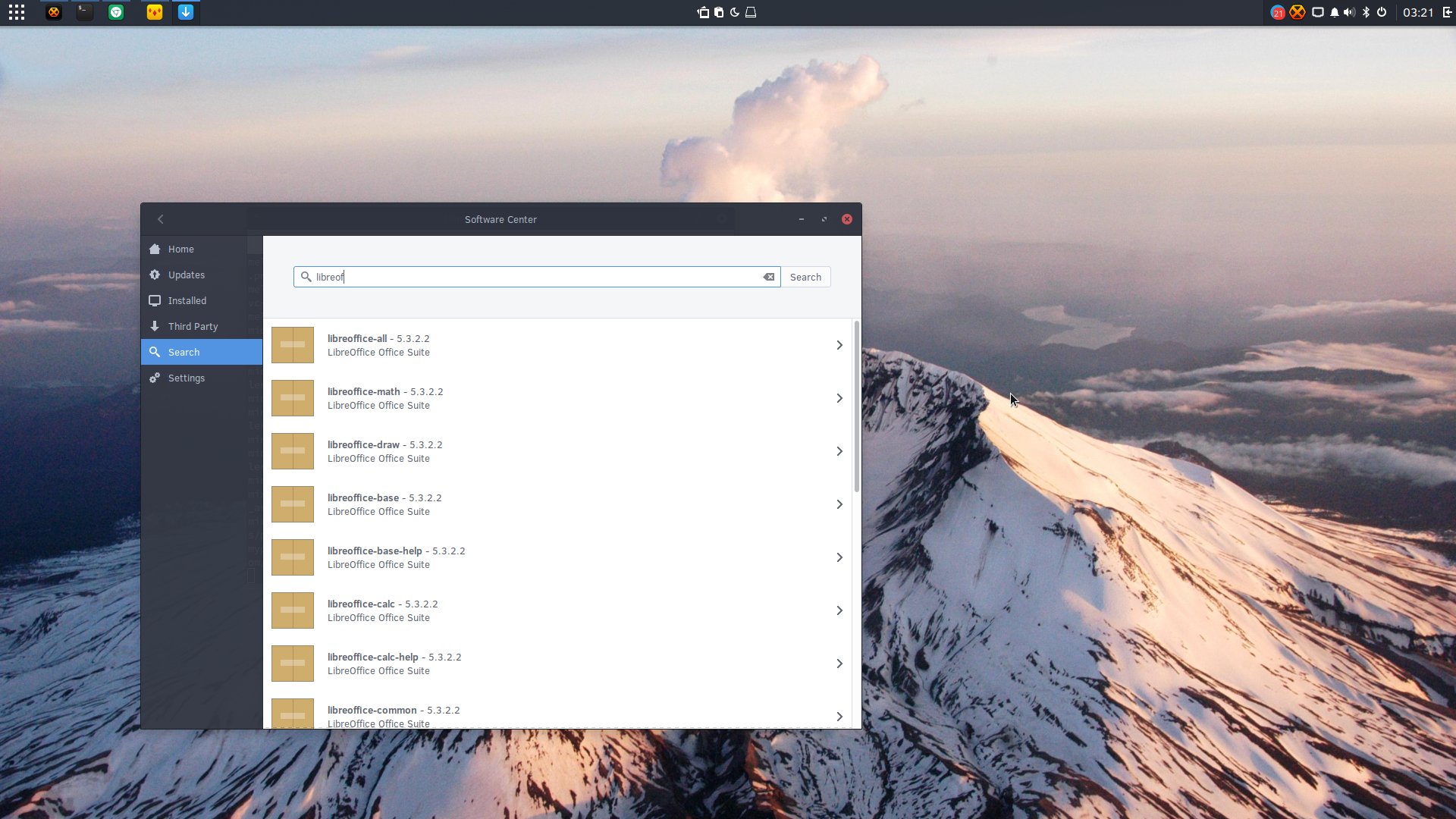The height and width of the screenshot is (819, 1456).
Task: Open the applications grid menu
Action: 17,12
